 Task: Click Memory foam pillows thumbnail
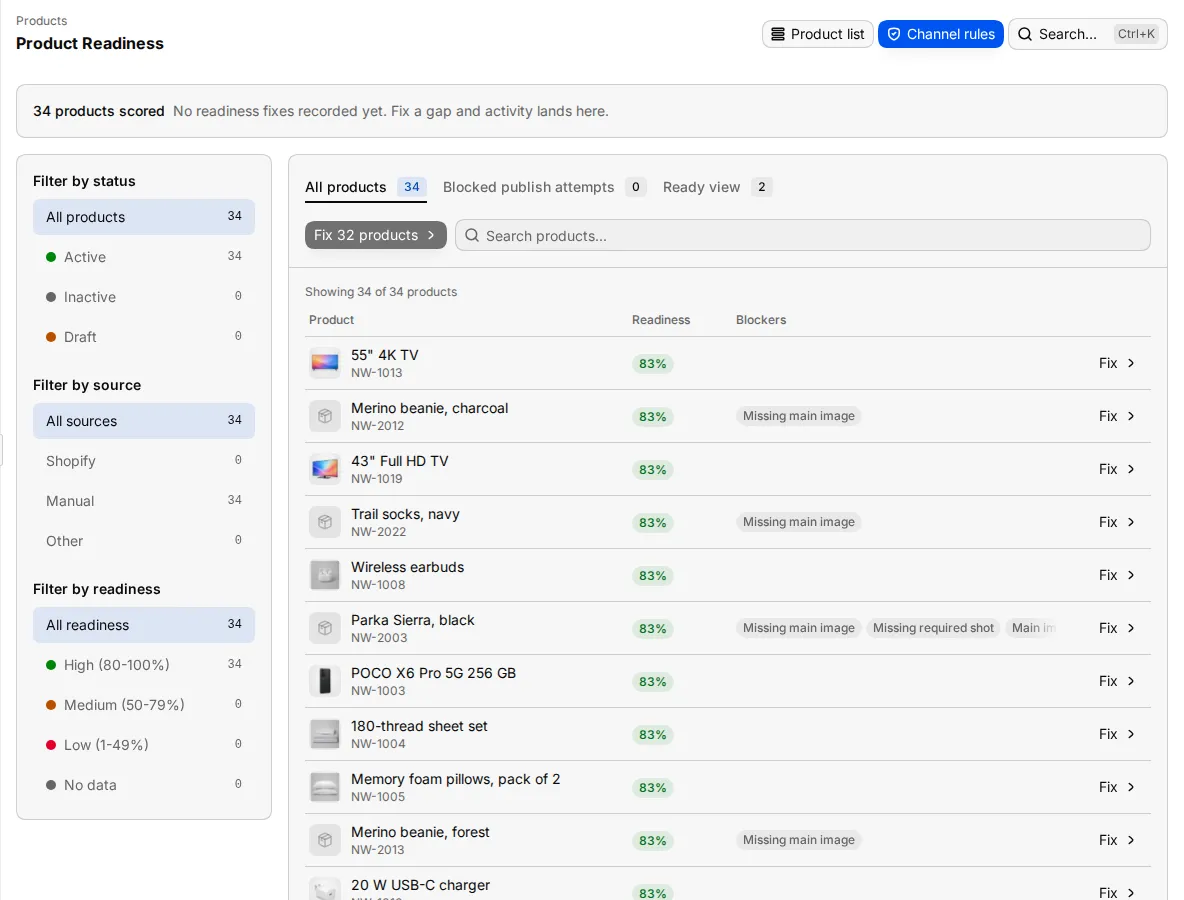pyautogui.click(x=325, y=787)
